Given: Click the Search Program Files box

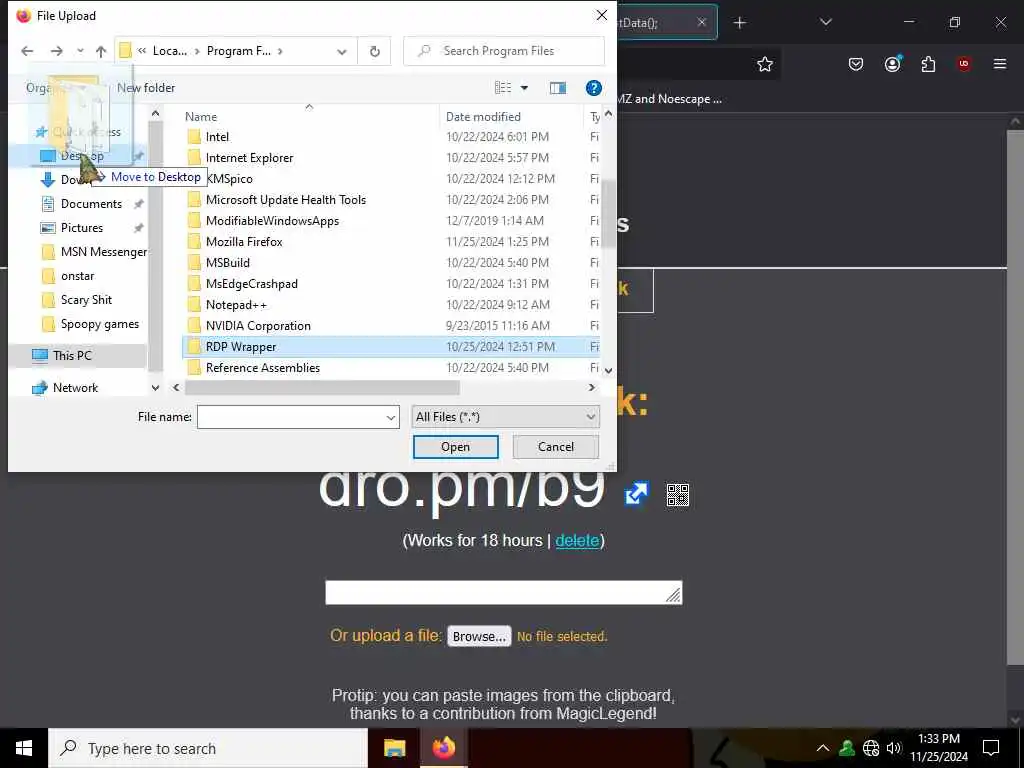Looking at the screenshot, I should click(x=504, y=51).
